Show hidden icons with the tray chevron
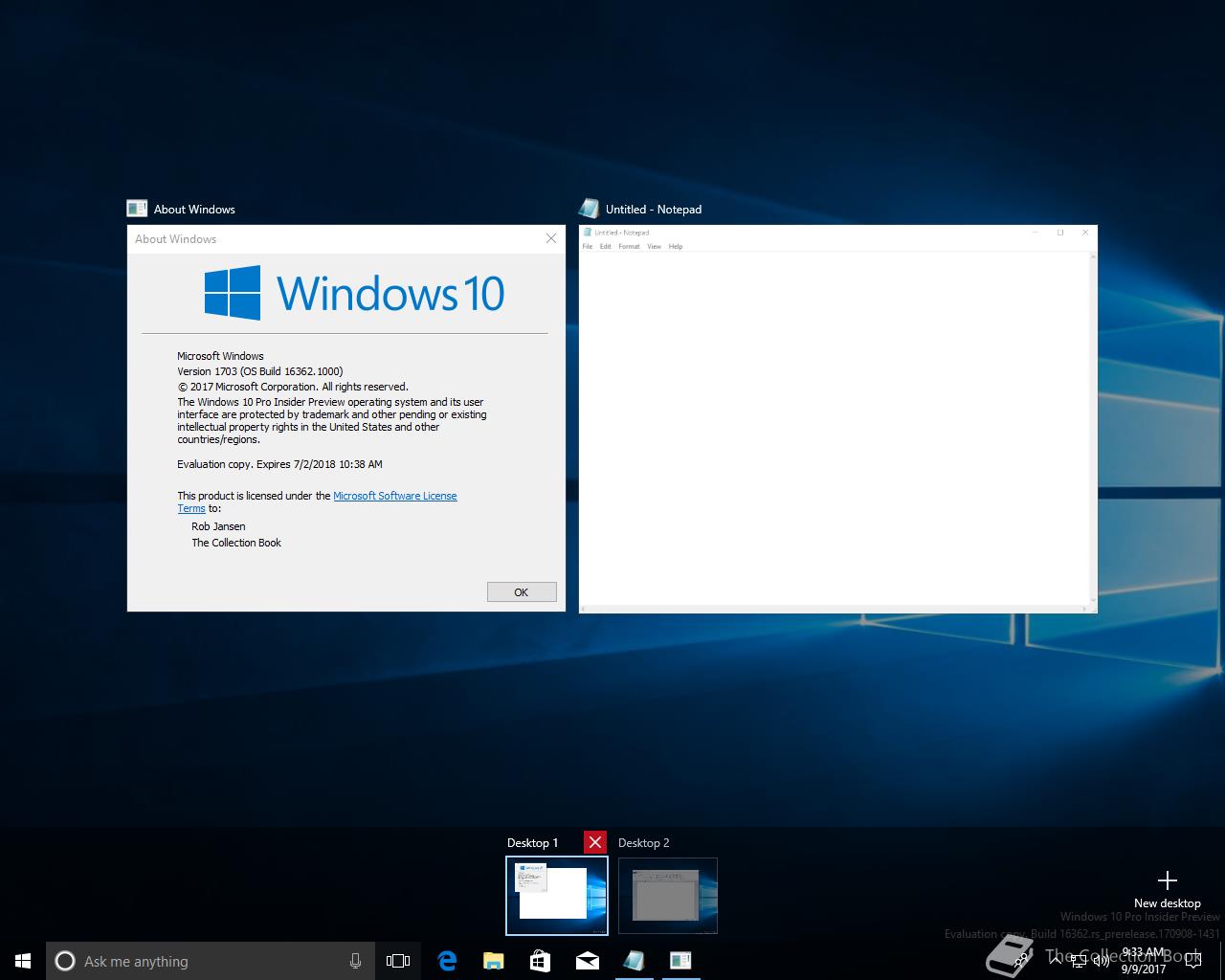Image resolution: width=1225 pixels, height=980 pixels. (x=1055, y=961)
